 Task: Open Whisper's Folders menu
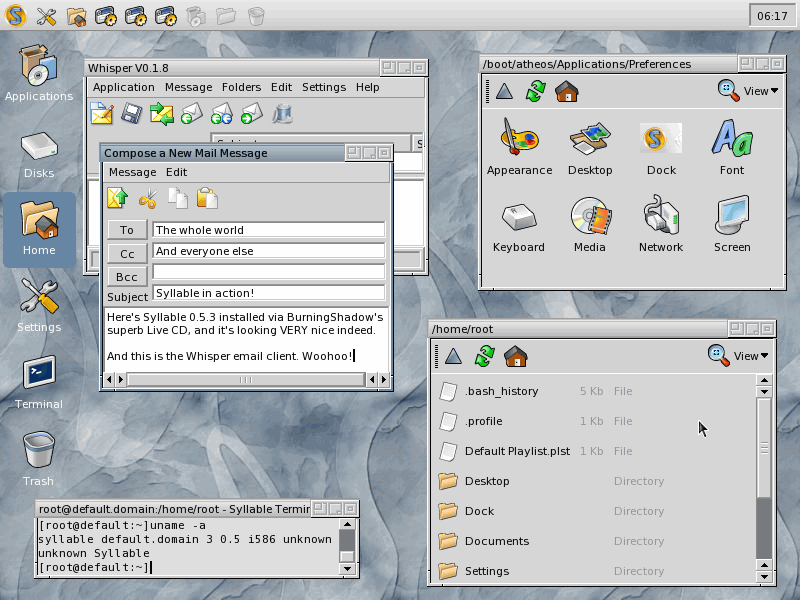point(241,87)
